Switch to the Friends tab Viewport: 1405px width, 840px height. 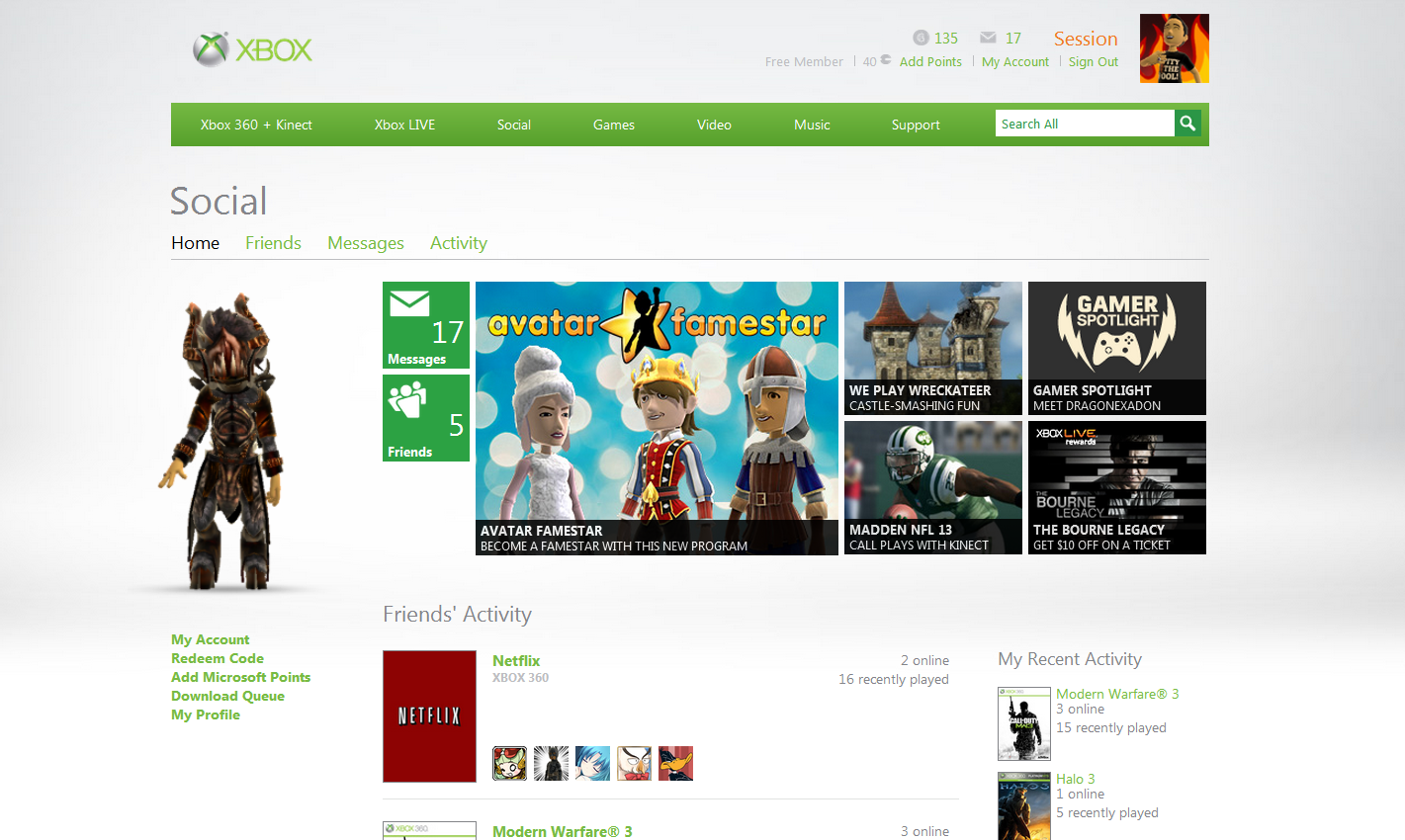(273, 243)
